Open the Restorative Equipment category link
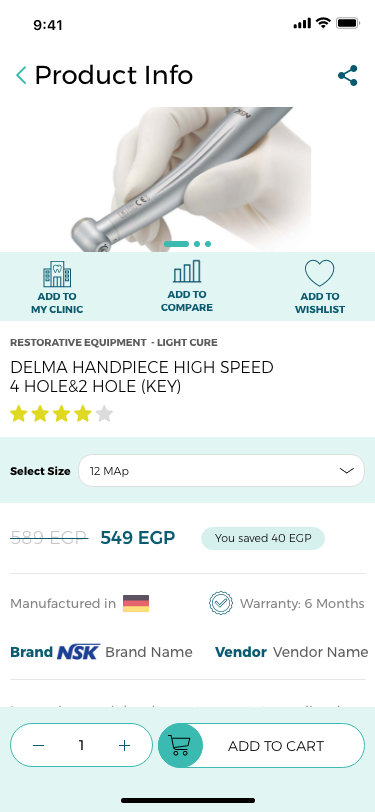 click(78, 342)
